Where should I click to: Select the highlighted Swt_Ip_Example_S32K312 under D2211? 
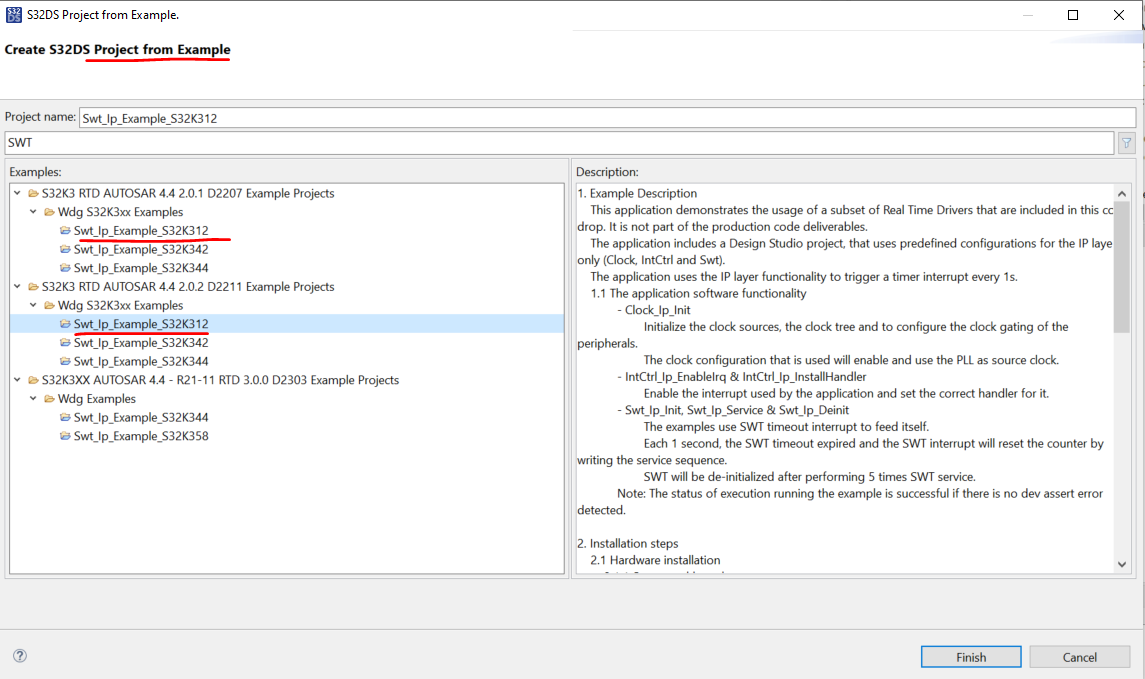(x=141, y=324)
